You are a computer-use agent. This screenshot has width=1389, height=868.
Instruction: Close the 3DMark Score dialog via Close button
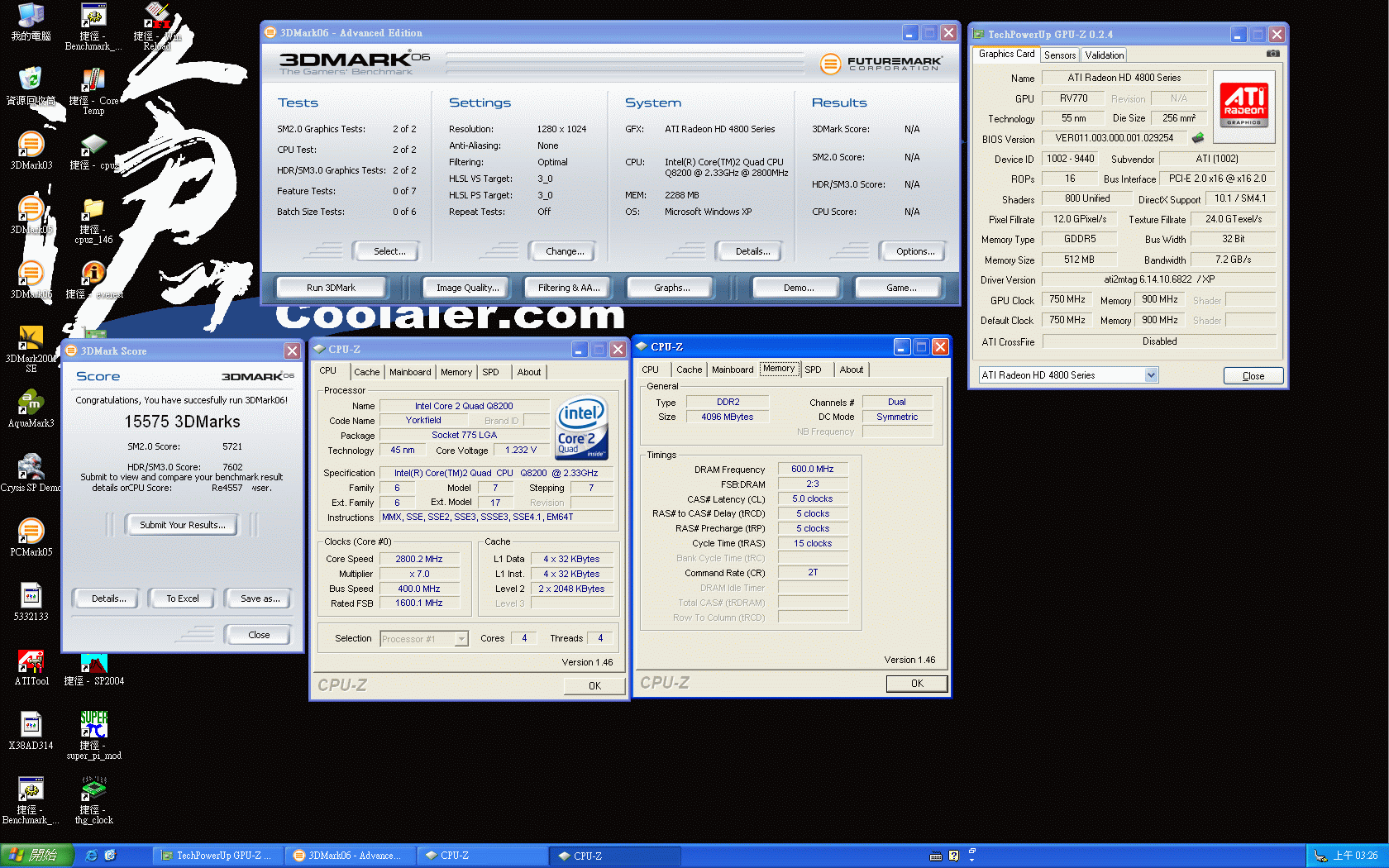259,635
